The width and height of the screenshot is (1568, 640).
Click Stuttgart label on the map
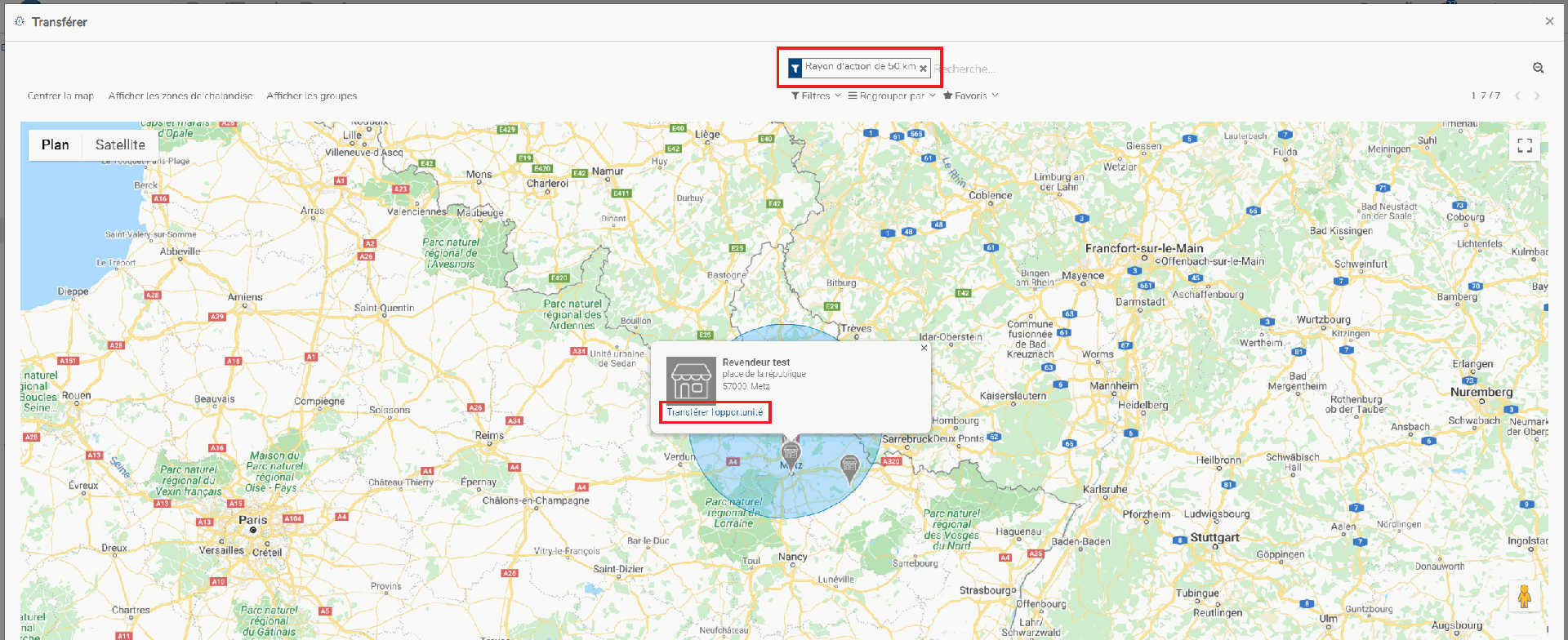pos(1214,537)
